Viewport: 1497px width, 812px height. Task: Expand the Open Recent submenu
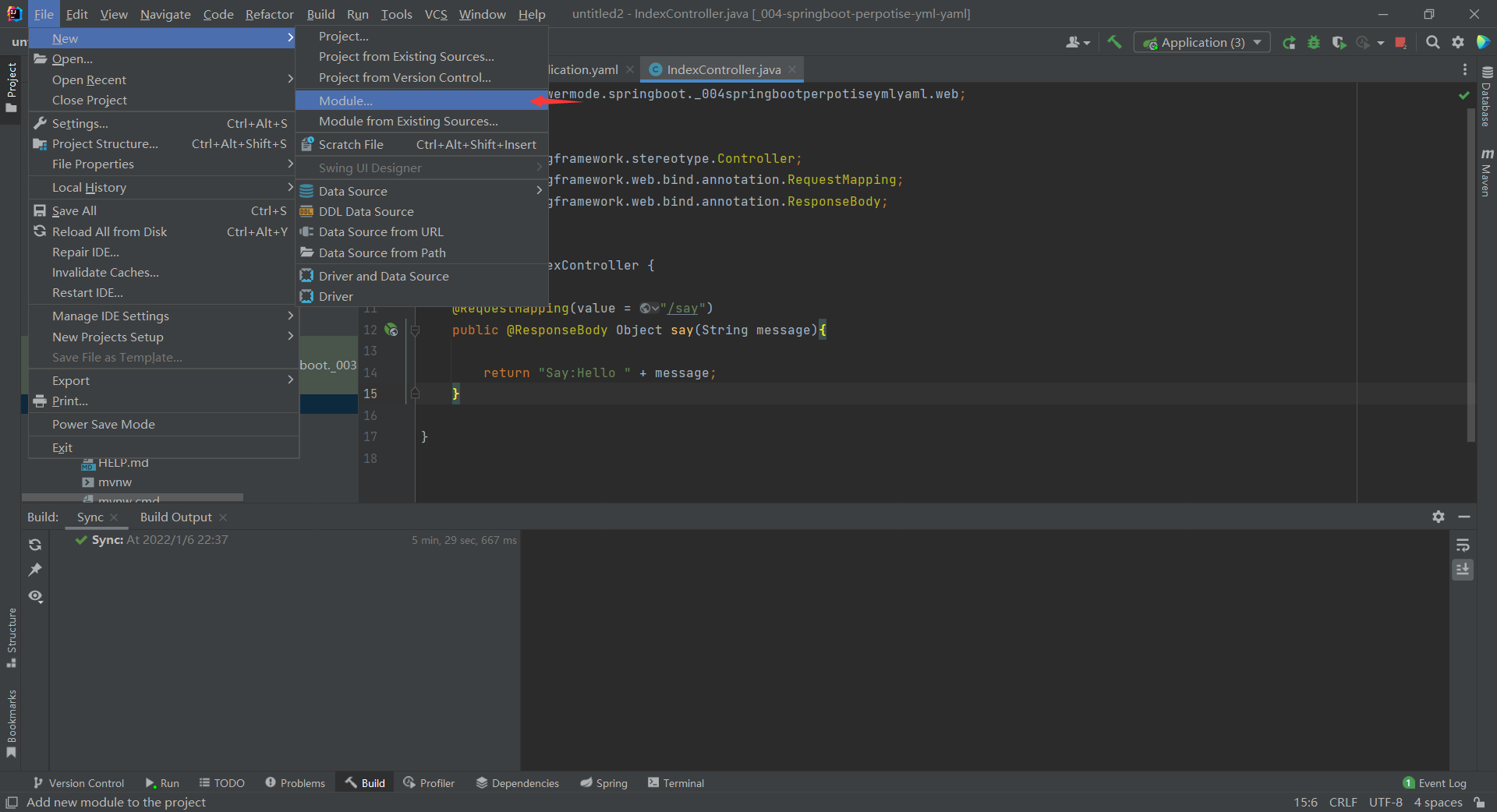[164, 79]
